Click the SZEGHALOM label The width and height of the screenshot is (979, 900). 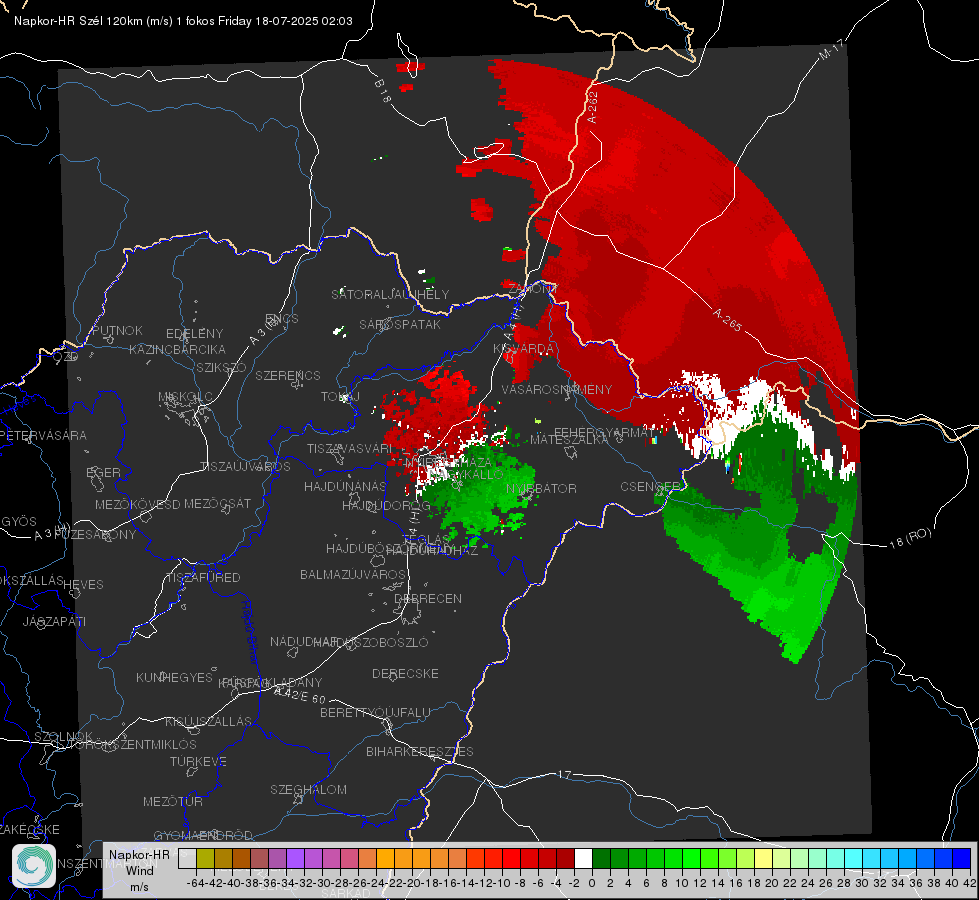pyautogui.click(x=308, y=789)
